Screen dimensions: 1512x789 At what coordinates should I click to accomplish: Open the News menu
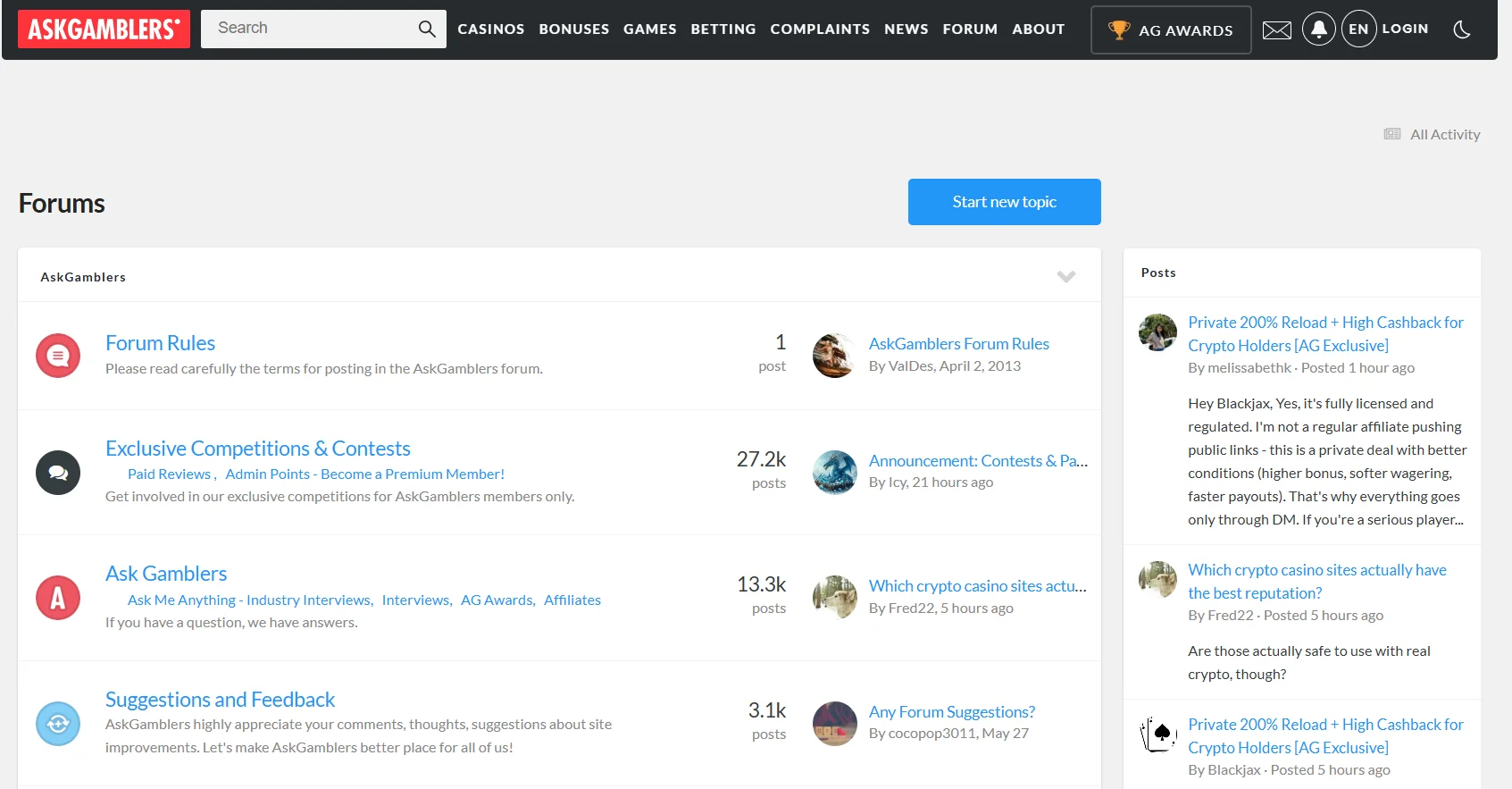[906, 29]
